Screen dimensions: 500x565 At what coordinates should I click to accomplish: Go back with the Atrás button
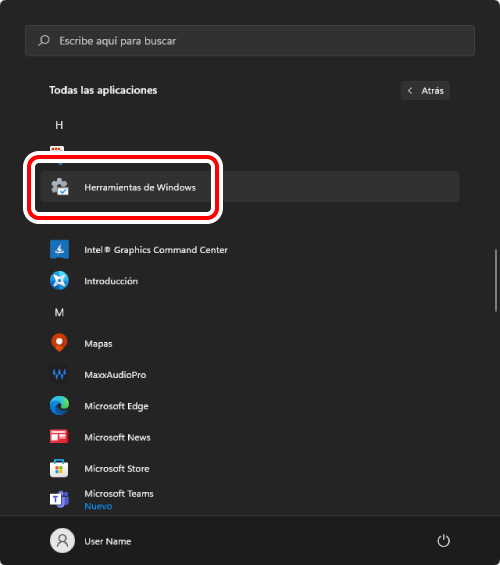[x=425, y=90]
